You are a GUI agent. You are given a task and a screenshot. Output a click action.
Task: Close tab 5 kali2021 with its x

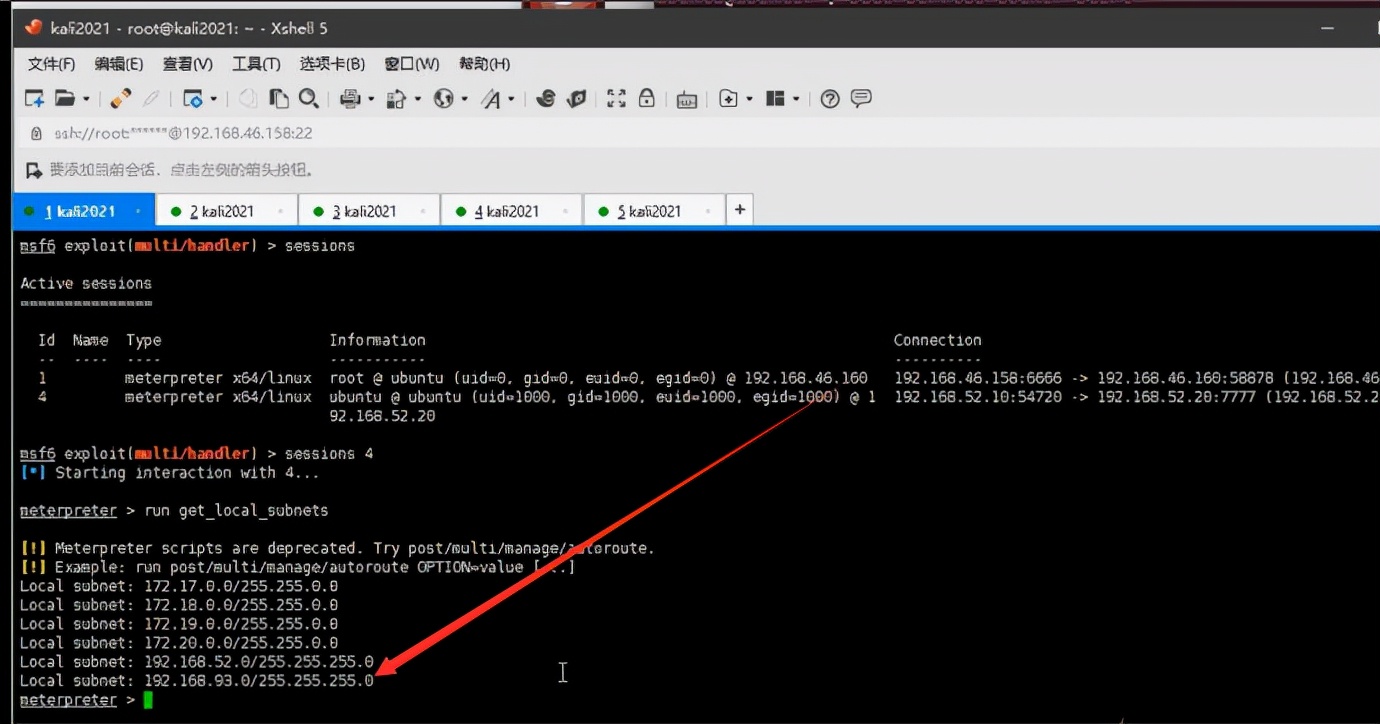706,212
